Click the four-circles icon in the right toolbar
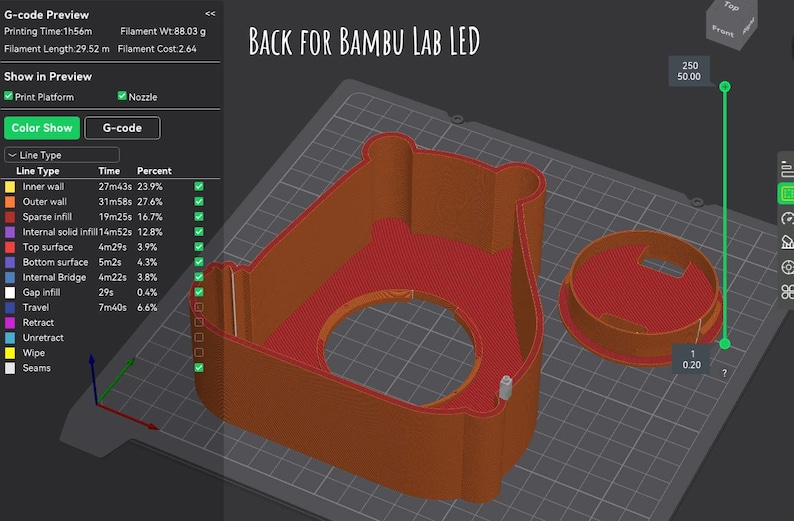The width and height of the screenshot is (794, 521). click(x=787, y=292)
